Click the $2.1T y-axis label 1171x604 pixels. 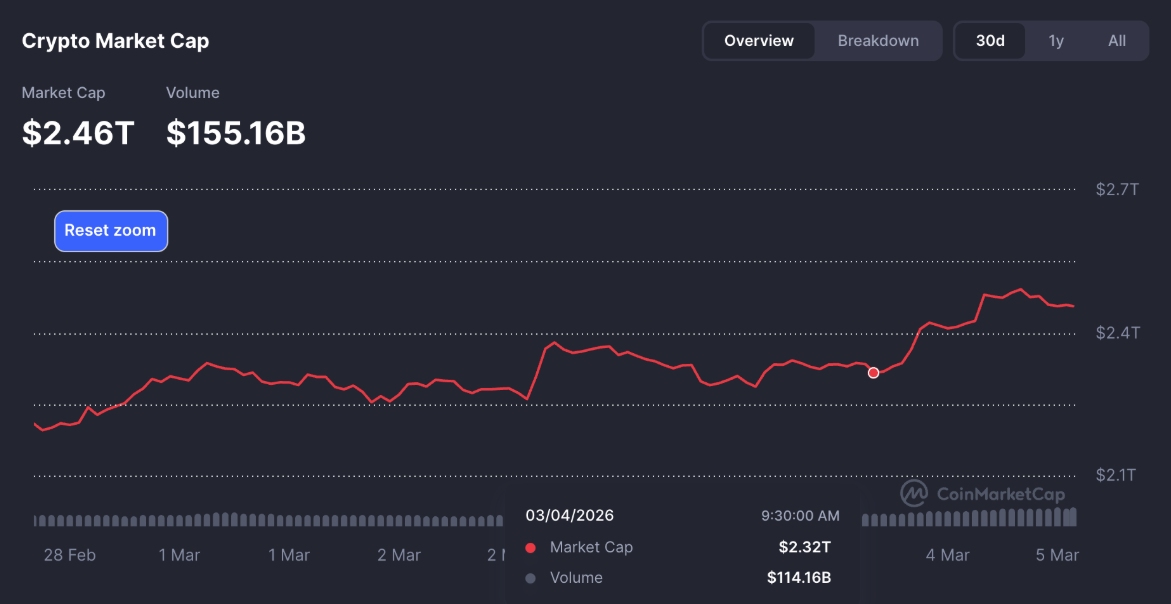coord(1116,475)
